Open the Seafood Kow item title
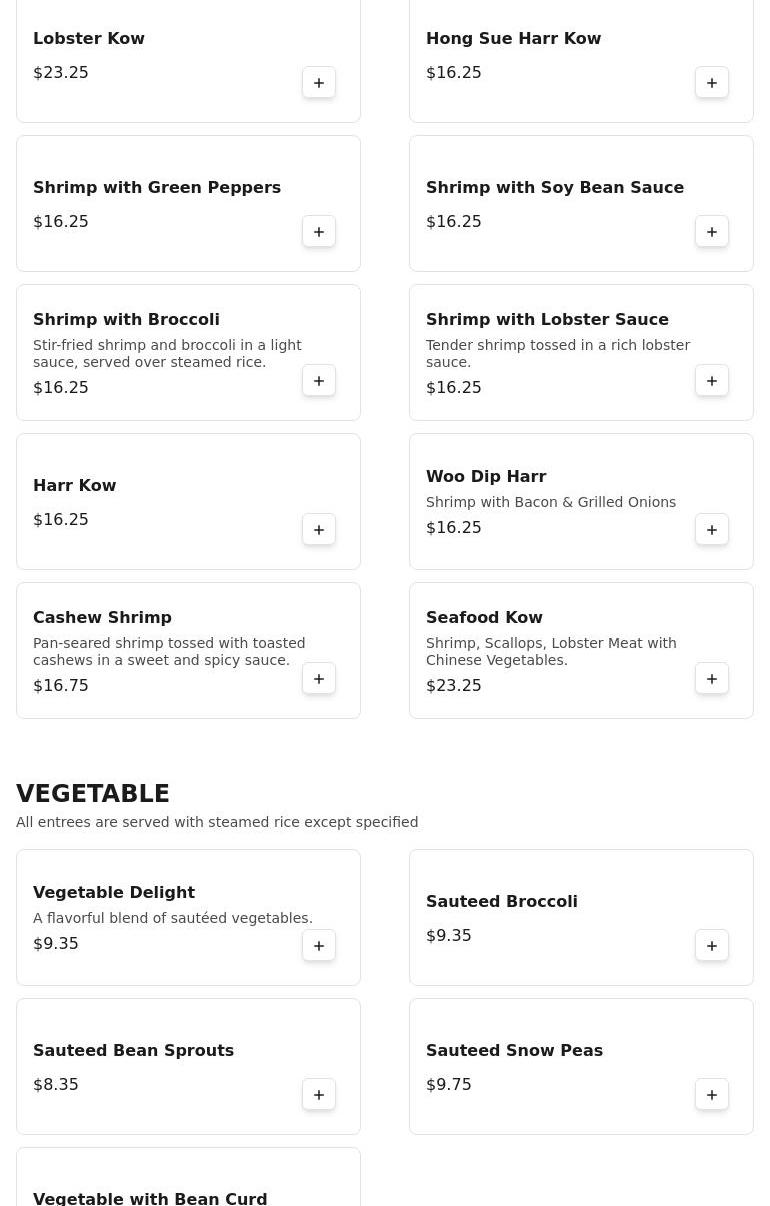Viewport: 770px width, 1206px height. 484,618
